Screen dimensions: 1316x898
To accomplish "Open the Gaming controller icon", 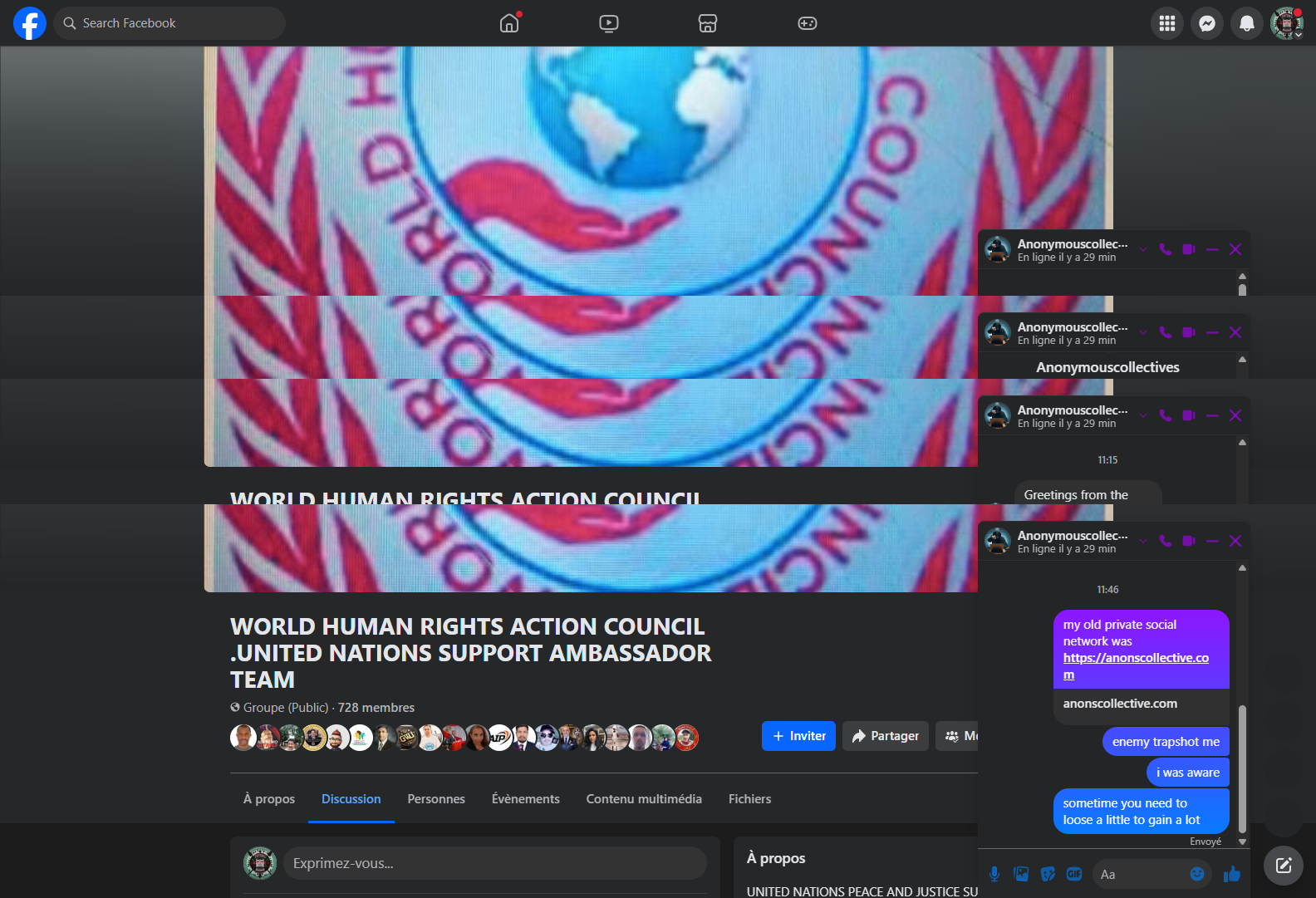I will (808, 23).
